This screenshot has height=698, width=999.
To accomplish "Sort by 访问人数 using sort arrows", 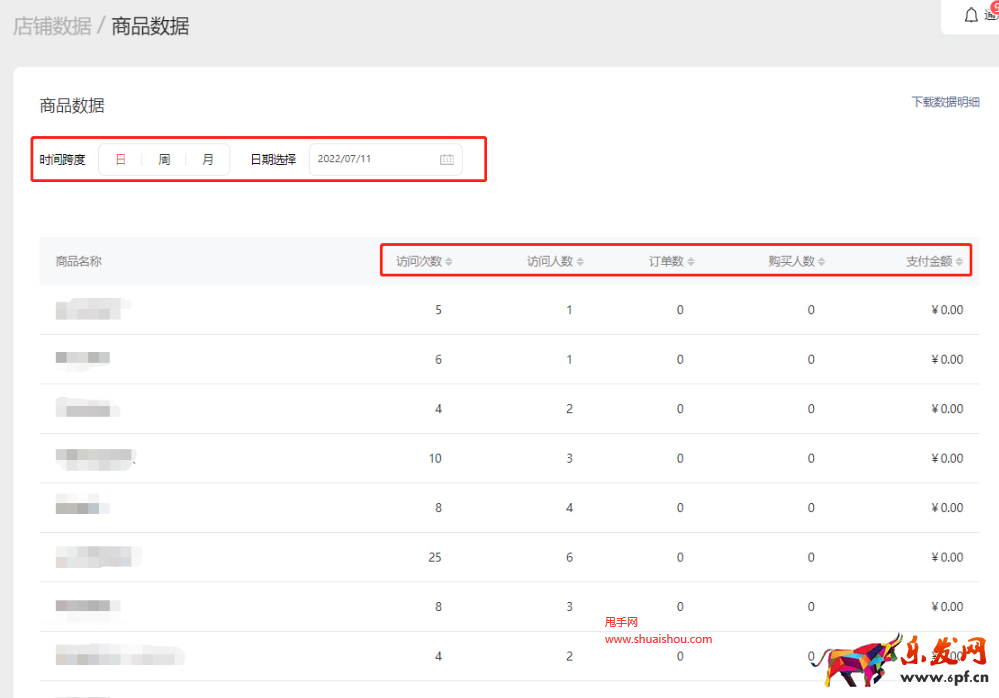I will point(580,262).
